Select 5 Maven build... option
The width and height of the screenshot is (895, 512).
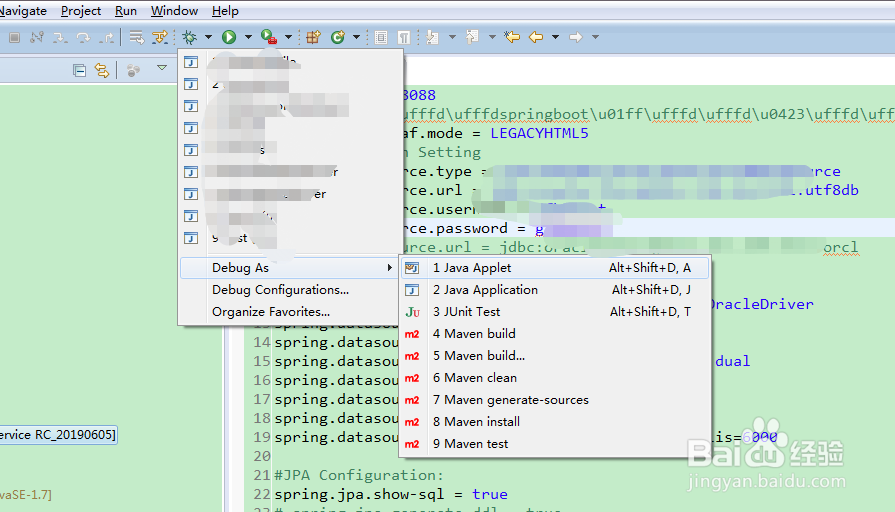click(555, 356)
